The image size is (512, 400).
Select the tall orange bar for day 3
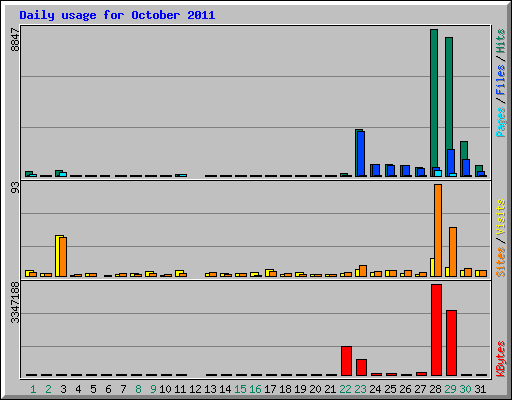[x=63, y=257]
